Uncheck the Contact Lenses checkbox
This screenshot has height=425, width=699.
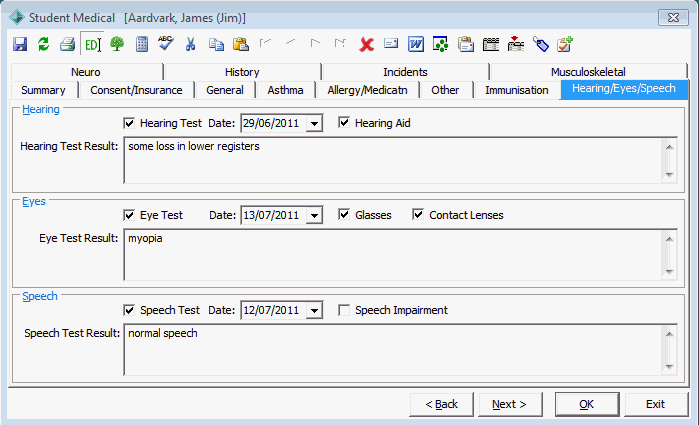(418, 214)
